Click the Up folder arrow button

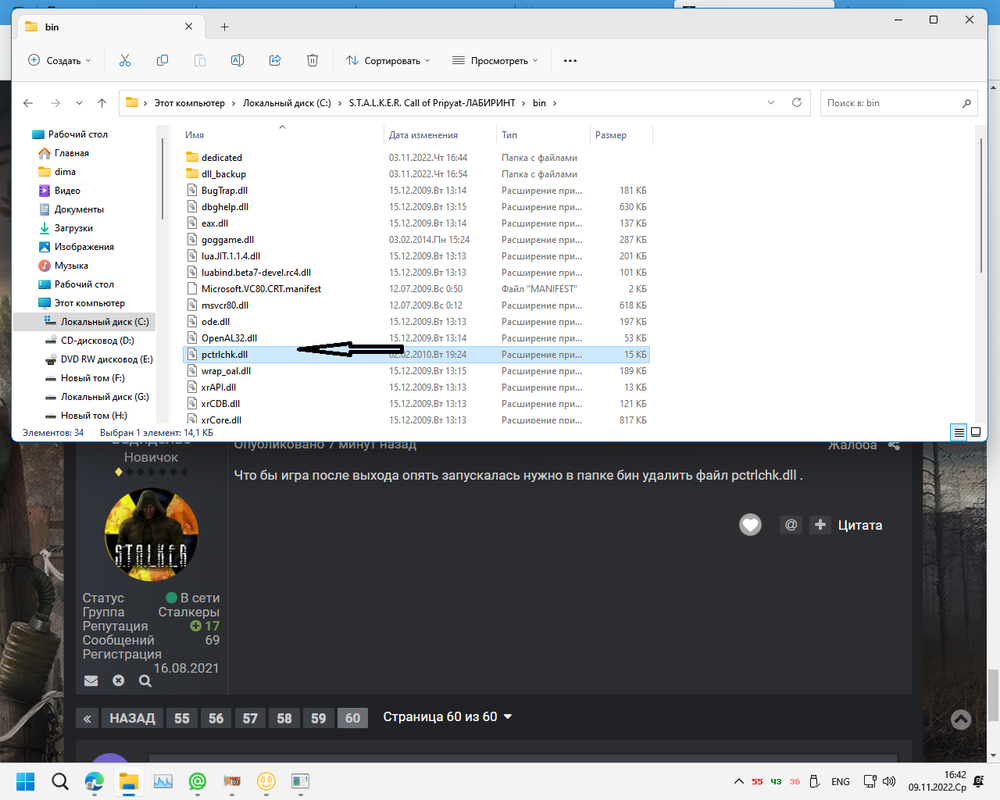(x=102, y=103)
